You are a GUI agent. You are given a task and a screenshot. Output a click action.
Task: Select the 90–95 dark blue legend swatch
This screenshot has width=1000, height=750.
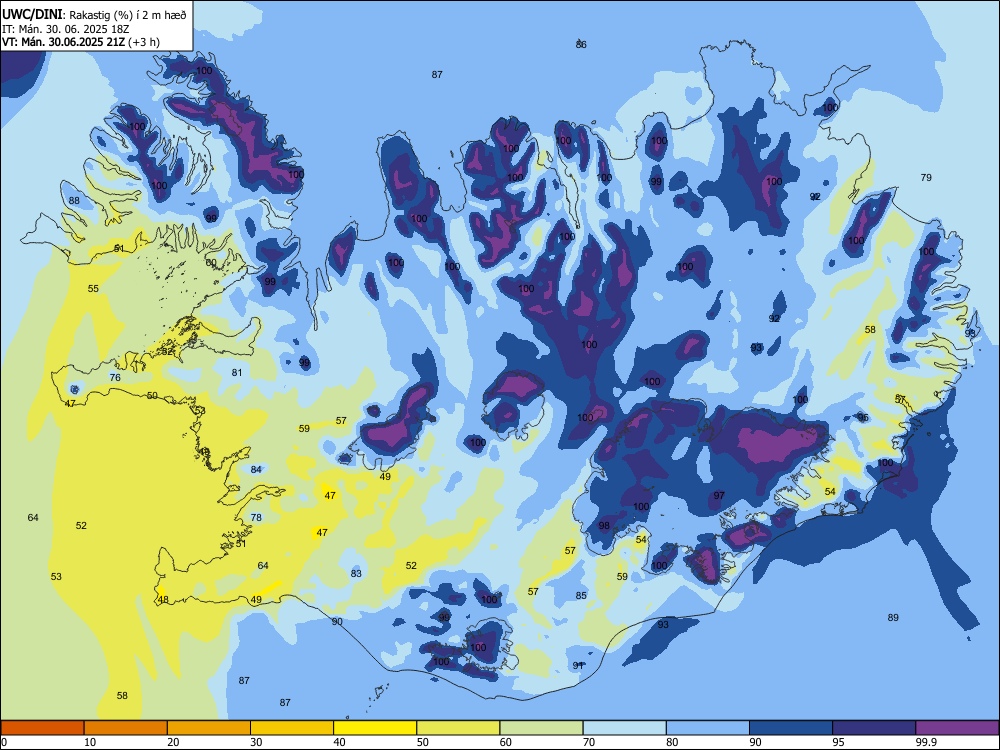791,728
